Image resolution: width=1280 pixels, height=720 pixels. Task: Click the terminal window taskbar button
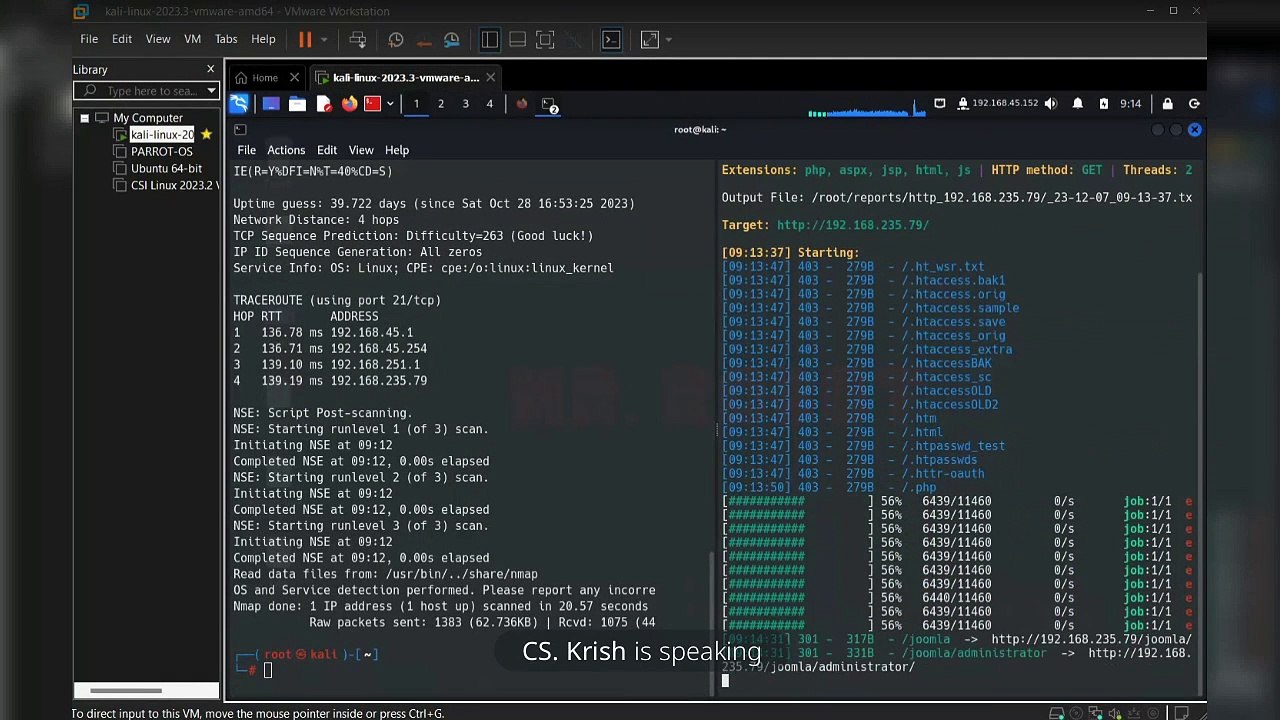[550, 104]
